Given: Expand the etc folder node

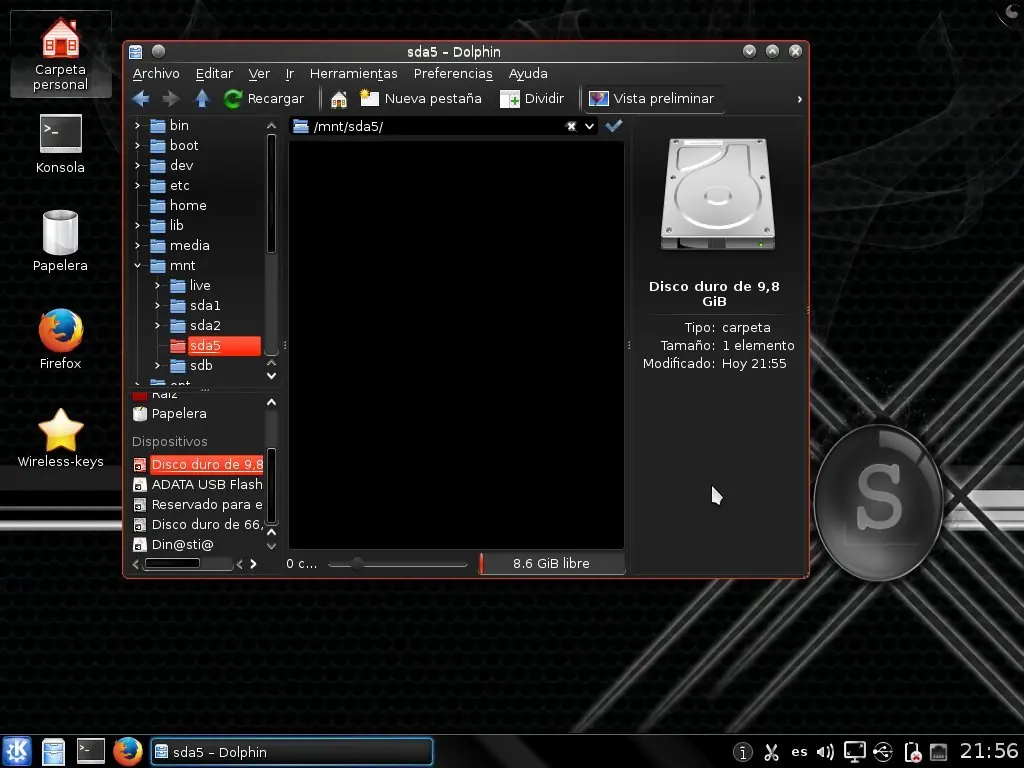Looking at the screenshot, I should coord(137,185).
